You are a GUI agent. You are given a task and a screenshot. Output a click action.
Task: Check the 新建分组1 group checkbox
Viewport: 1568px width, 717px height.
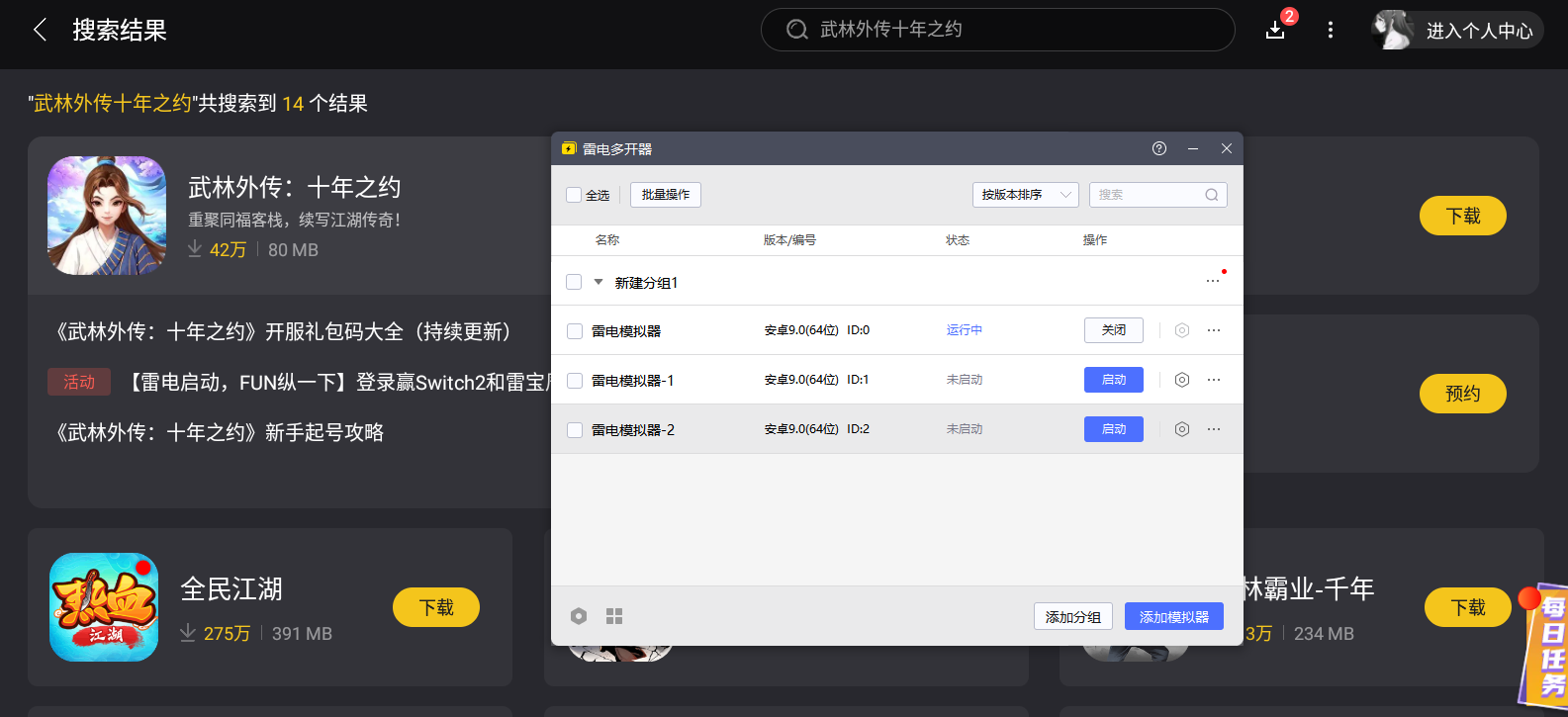coord(574,282)
